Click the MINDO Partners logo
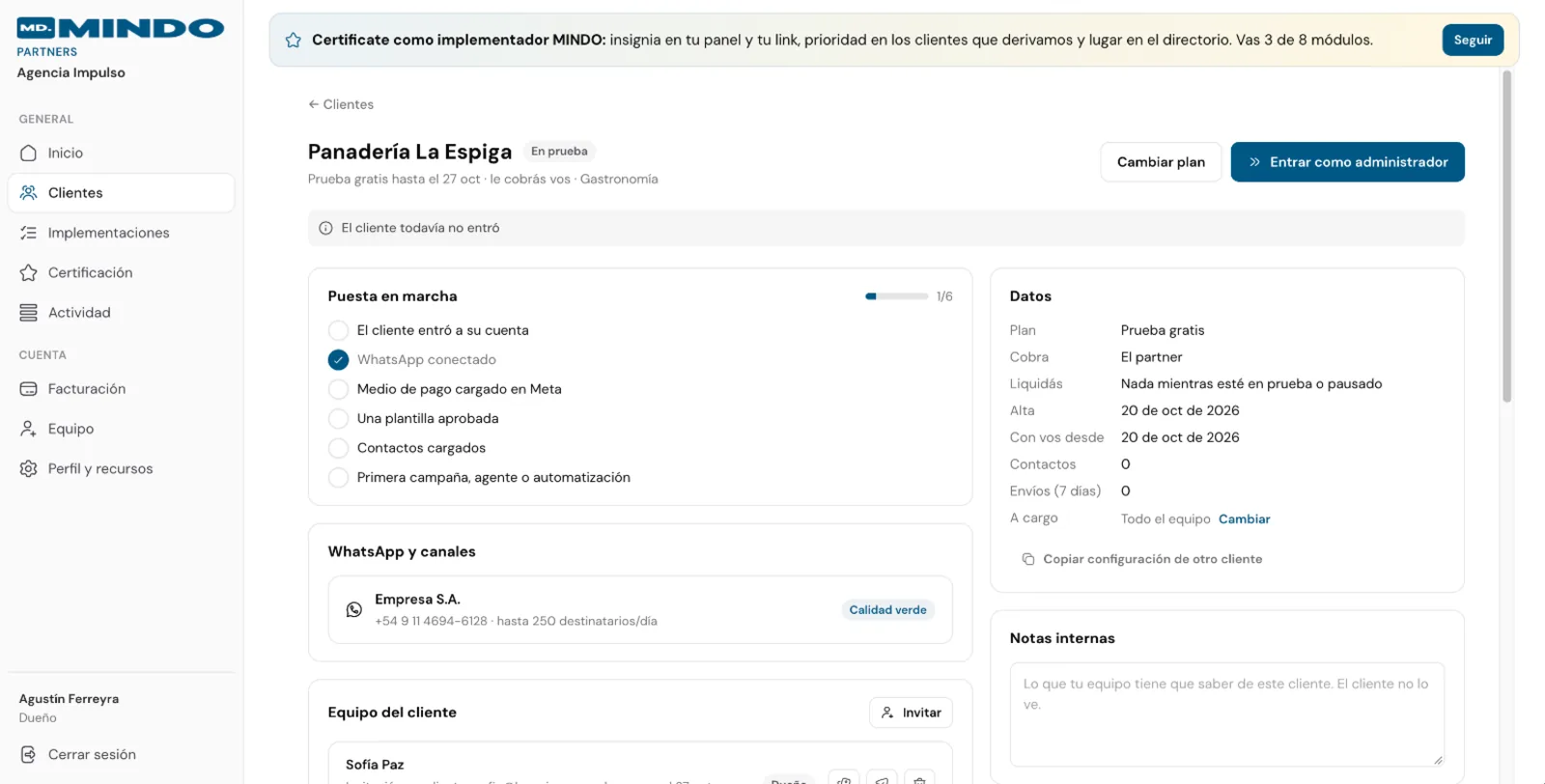 pyautogui.click(x=121, y=38)
